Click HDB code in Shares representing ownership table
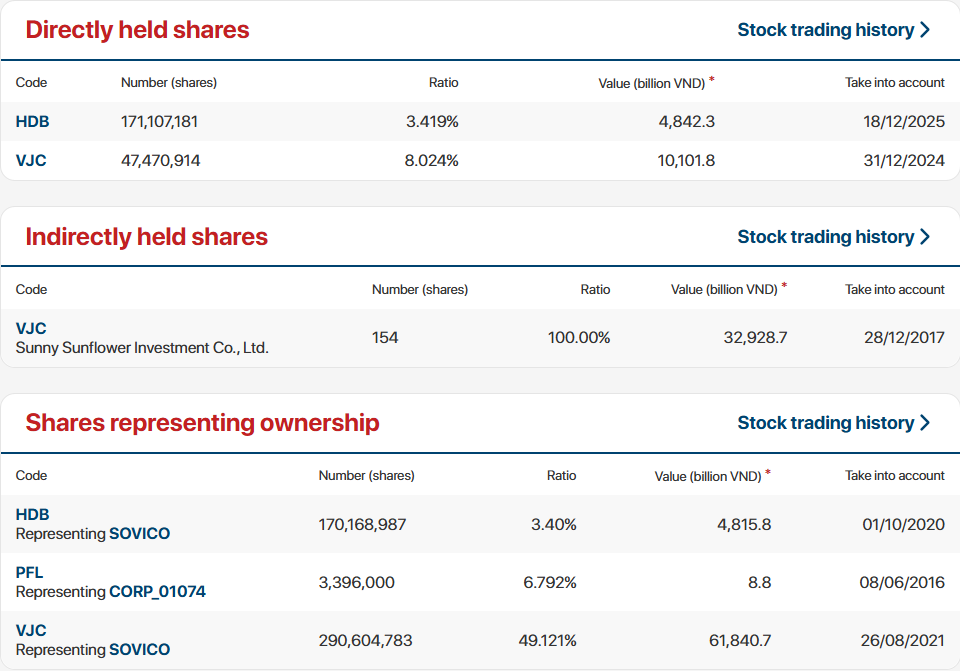Screen dimensions: 960x671 pyautogui.click(x=32, y=515)
